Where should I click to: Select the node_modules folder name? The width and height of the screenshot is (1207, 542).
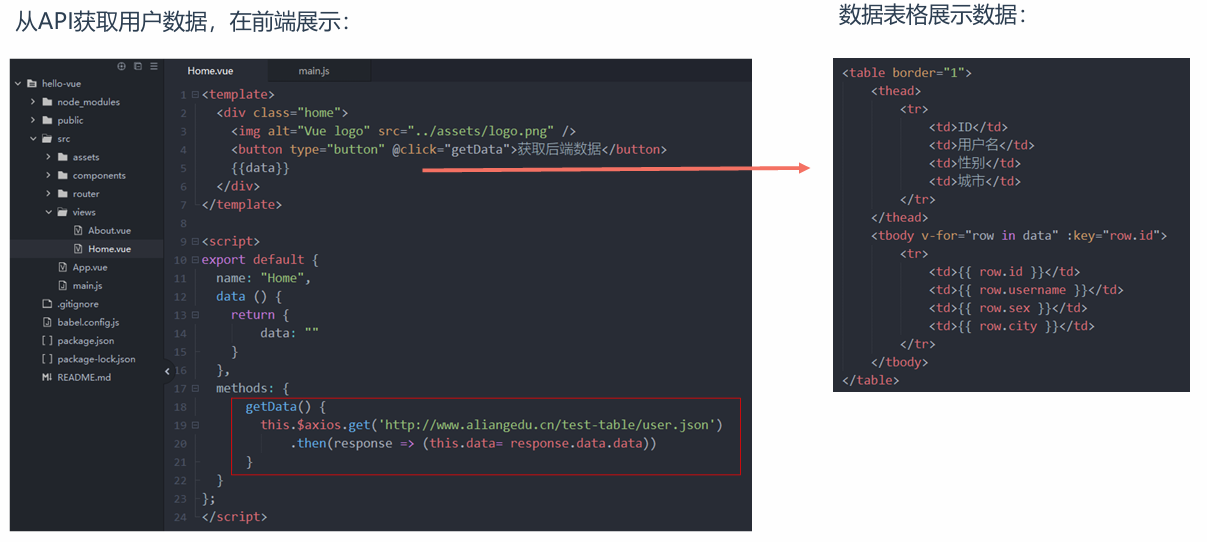(x=88, y=102)
